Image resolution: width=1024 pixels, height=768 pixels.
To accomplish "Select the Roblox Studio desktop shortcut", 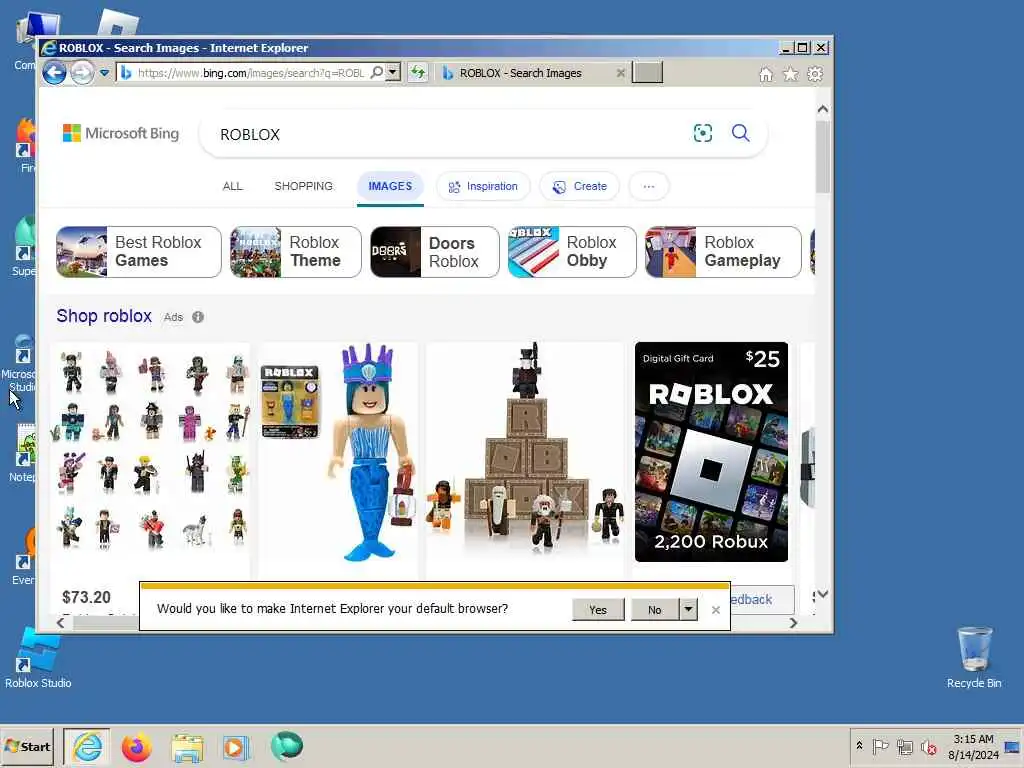I will (38, 658).
